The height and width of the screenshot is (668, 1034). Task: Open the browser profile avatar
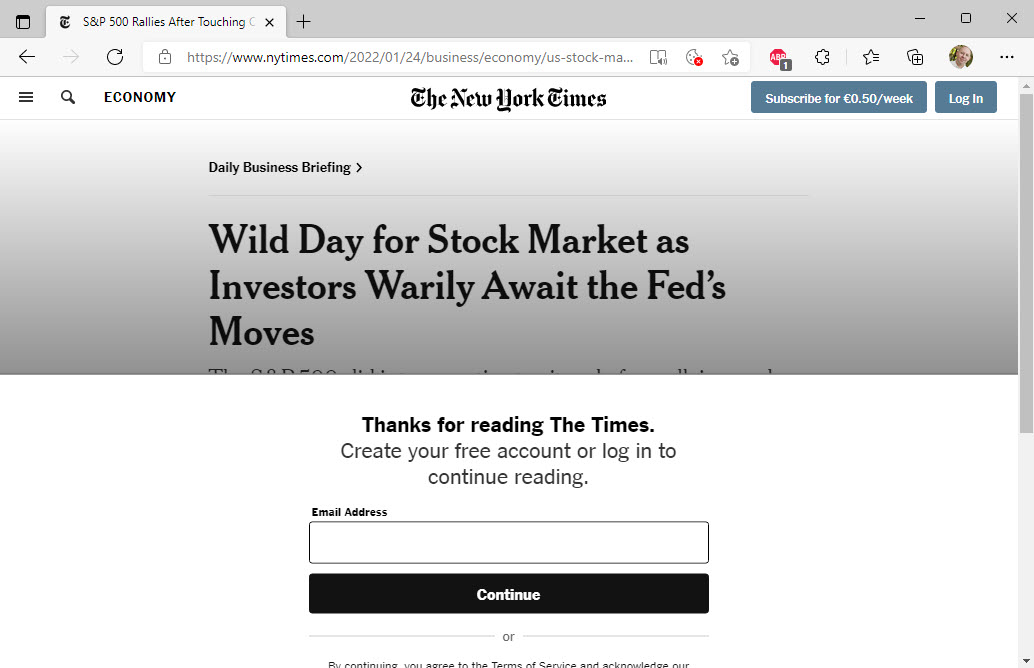pos(961,57)
